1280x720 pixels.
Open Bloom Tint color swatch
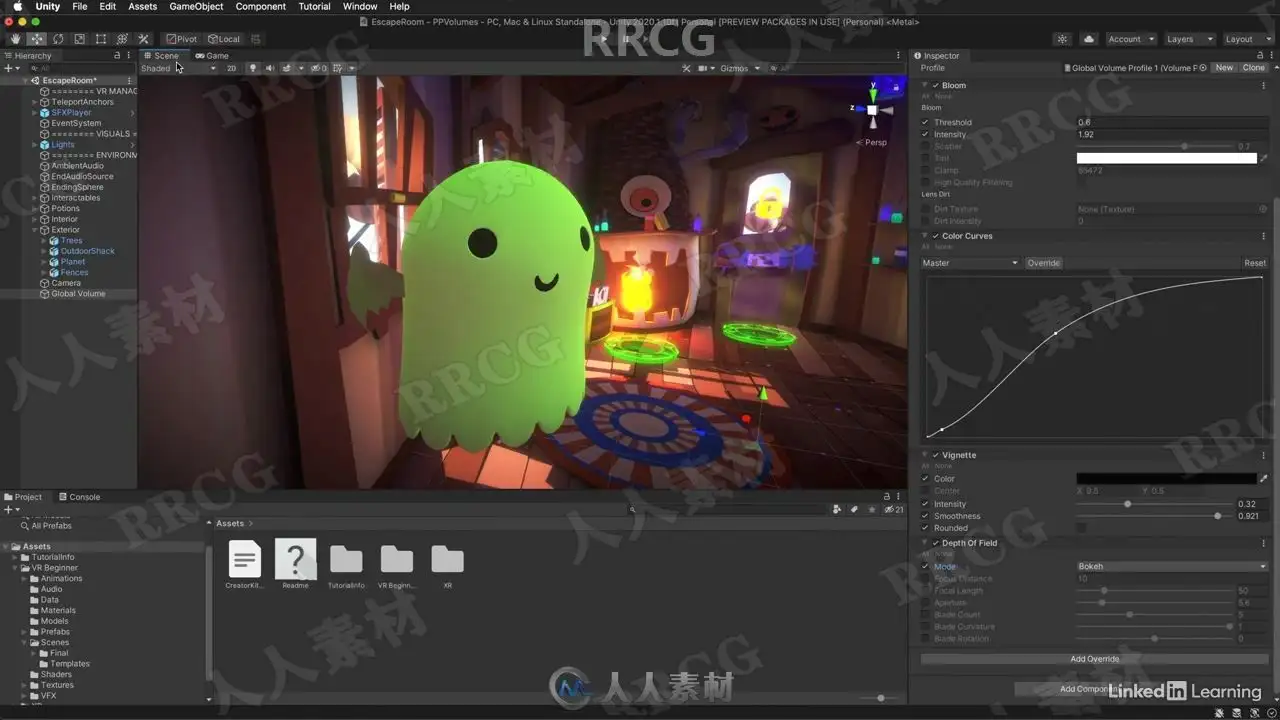(1166, 158)
